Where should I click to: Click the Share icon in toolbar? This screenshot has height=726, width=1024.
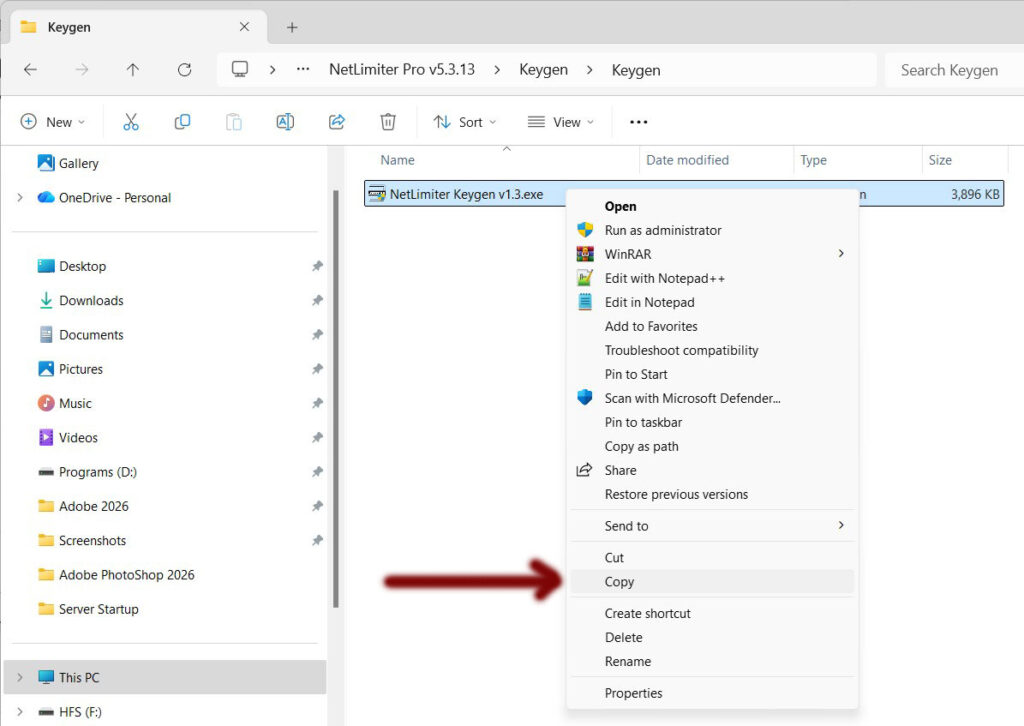pyautogui.click(x=337, y=122)
